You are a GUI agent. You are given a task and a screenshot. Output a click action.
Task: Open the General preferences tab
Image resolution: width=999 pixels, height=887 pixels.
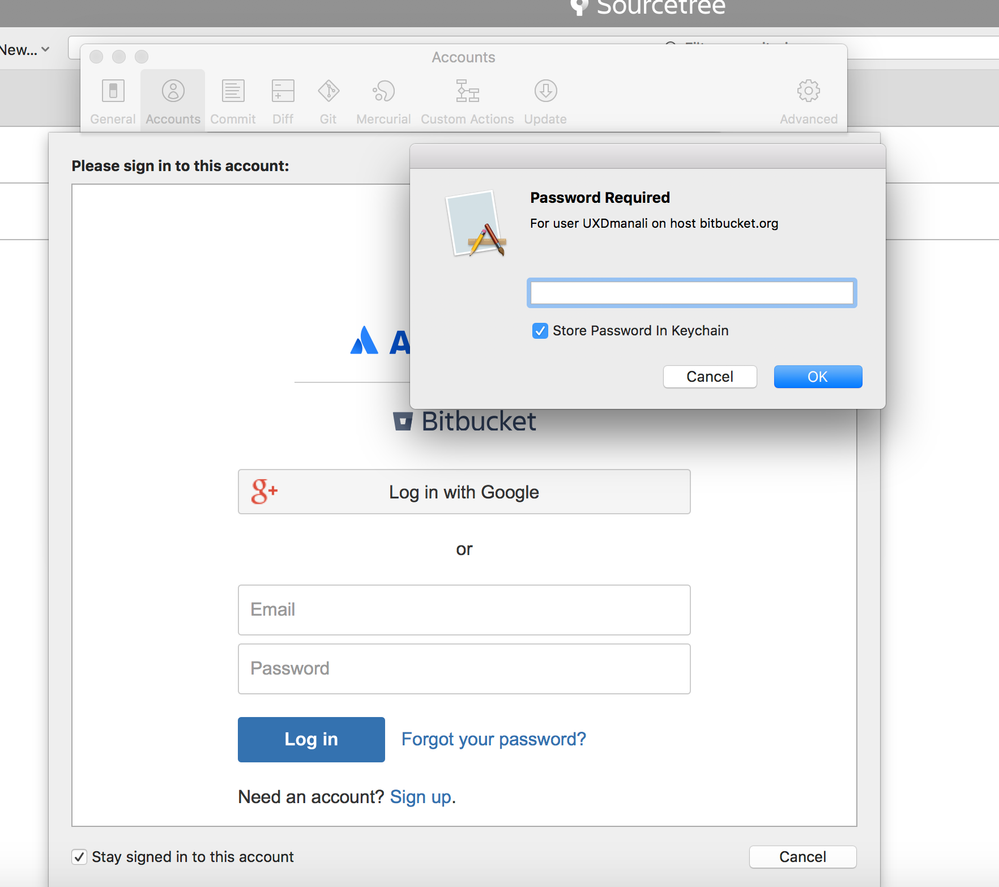(x=113, y=101)
